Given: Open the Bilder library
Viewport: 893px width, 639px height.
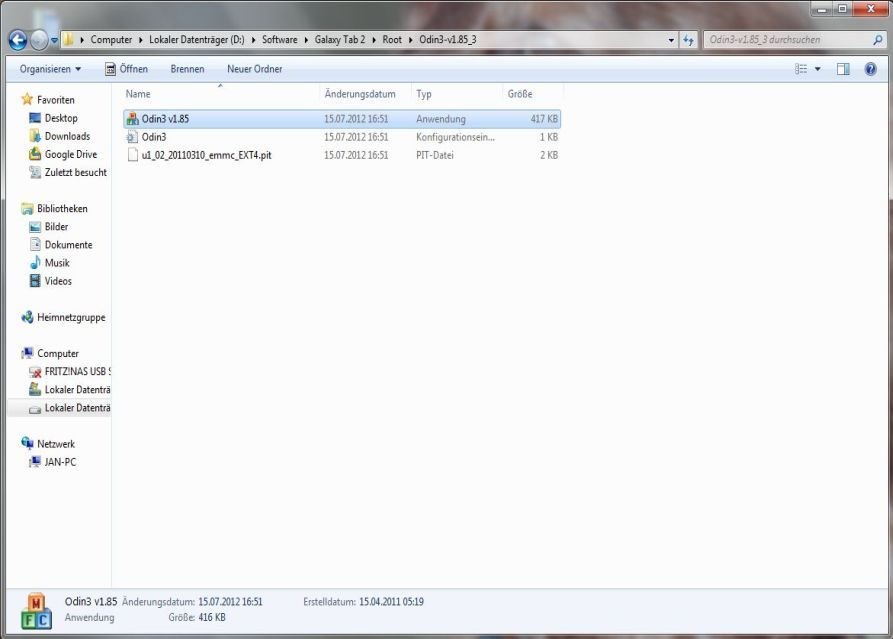Looking at the screenshot, I should pyautogui.click(x=56, y=227).
